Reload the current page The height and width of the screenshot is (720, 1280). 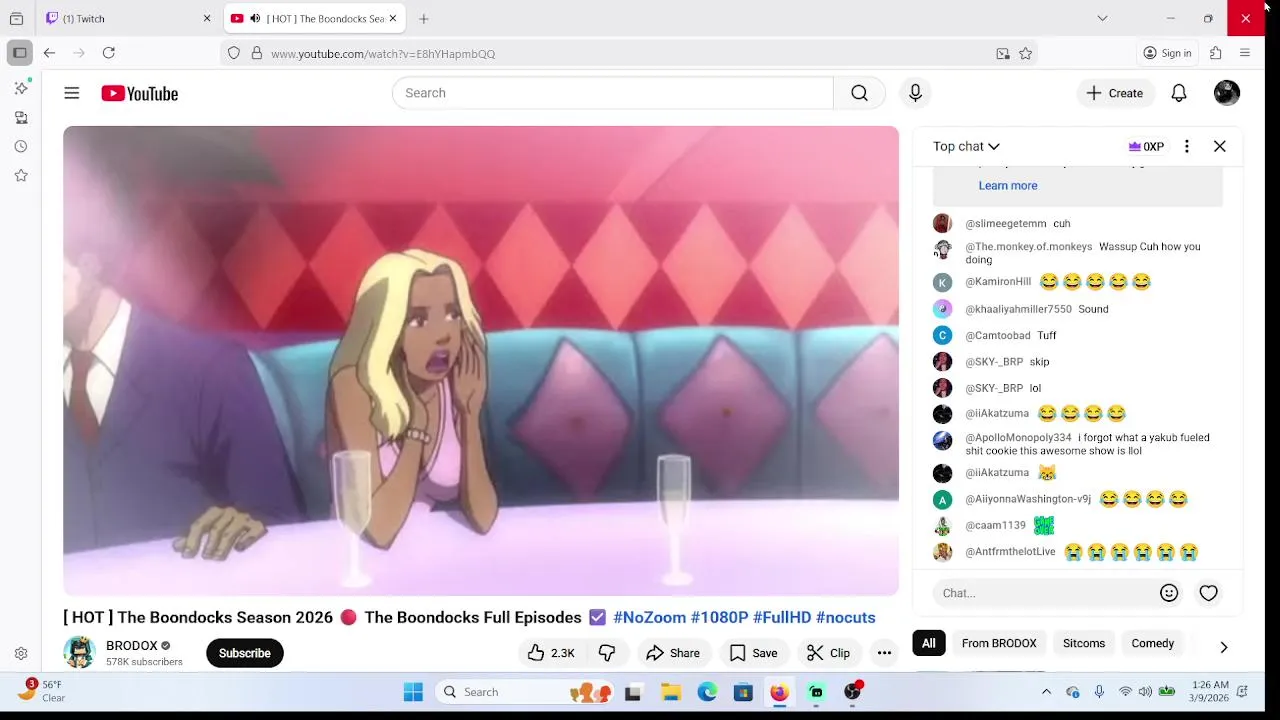click(109, 53)
